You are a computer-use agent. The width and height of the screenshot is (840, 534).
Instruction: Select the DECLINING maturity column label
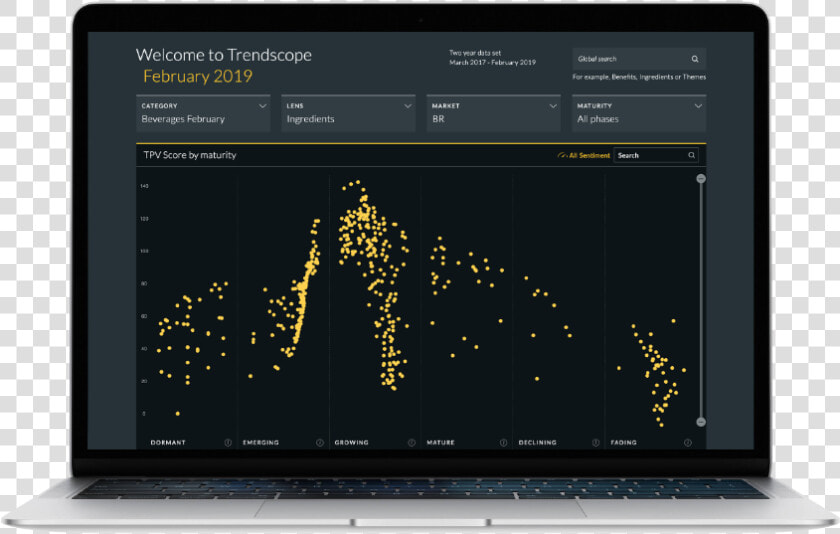pyautogui.click(x=537, y=442)
